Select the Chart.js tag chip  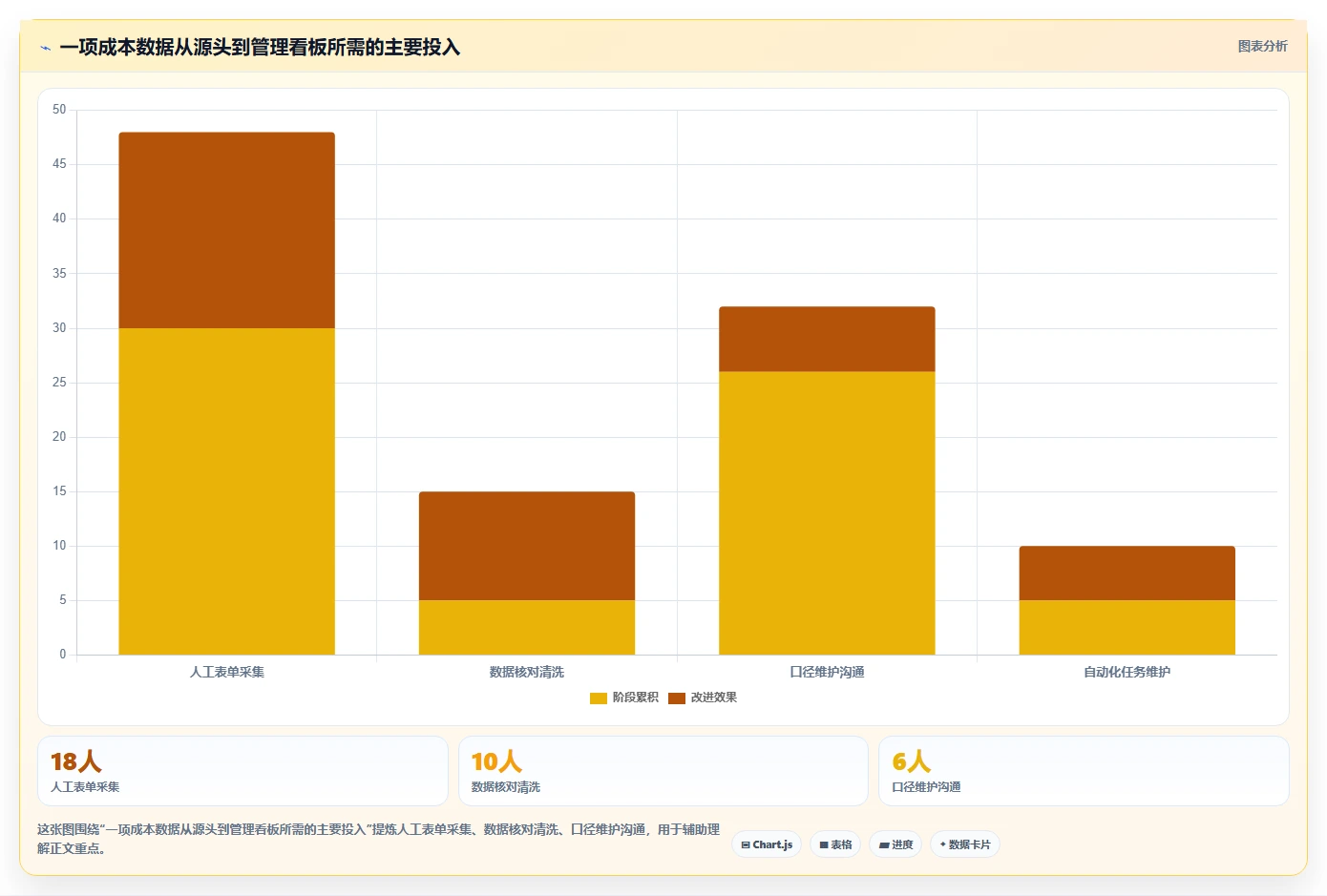click(767, 844)
